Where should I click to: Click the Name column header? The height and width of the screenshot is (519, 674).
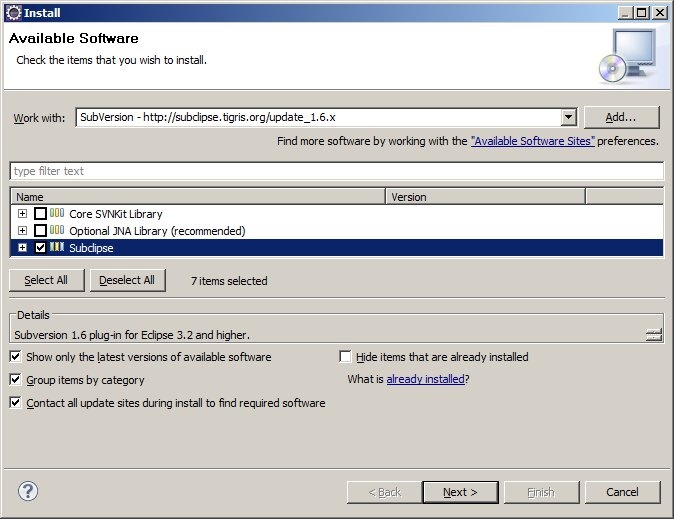pos(197,197)
